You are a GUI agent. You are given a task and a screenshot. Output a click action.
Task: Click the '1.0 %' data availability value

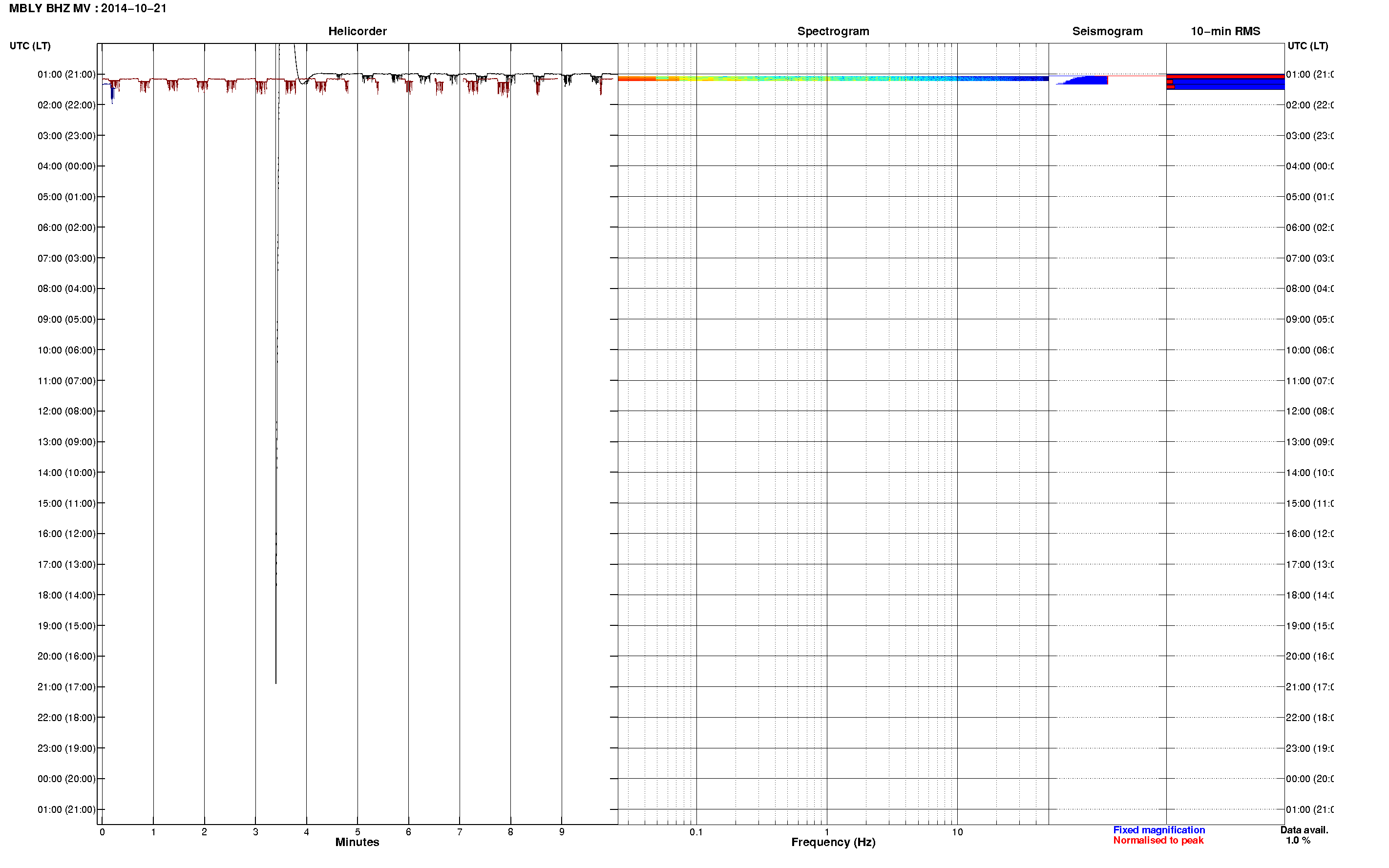click(x=1298, y=841)
